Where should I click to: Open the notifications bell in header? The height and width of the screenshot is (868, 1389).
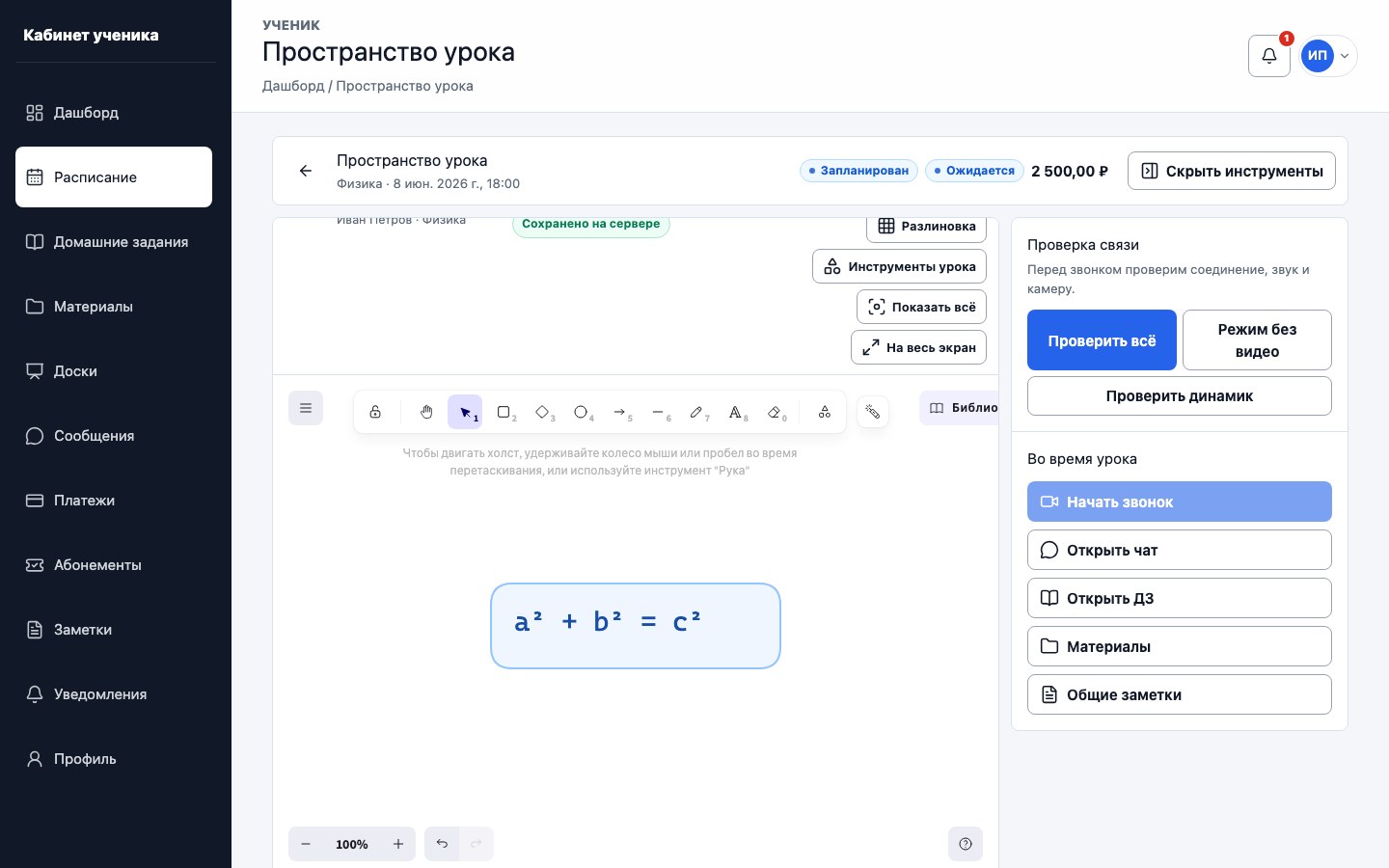tap(1269, 56)
